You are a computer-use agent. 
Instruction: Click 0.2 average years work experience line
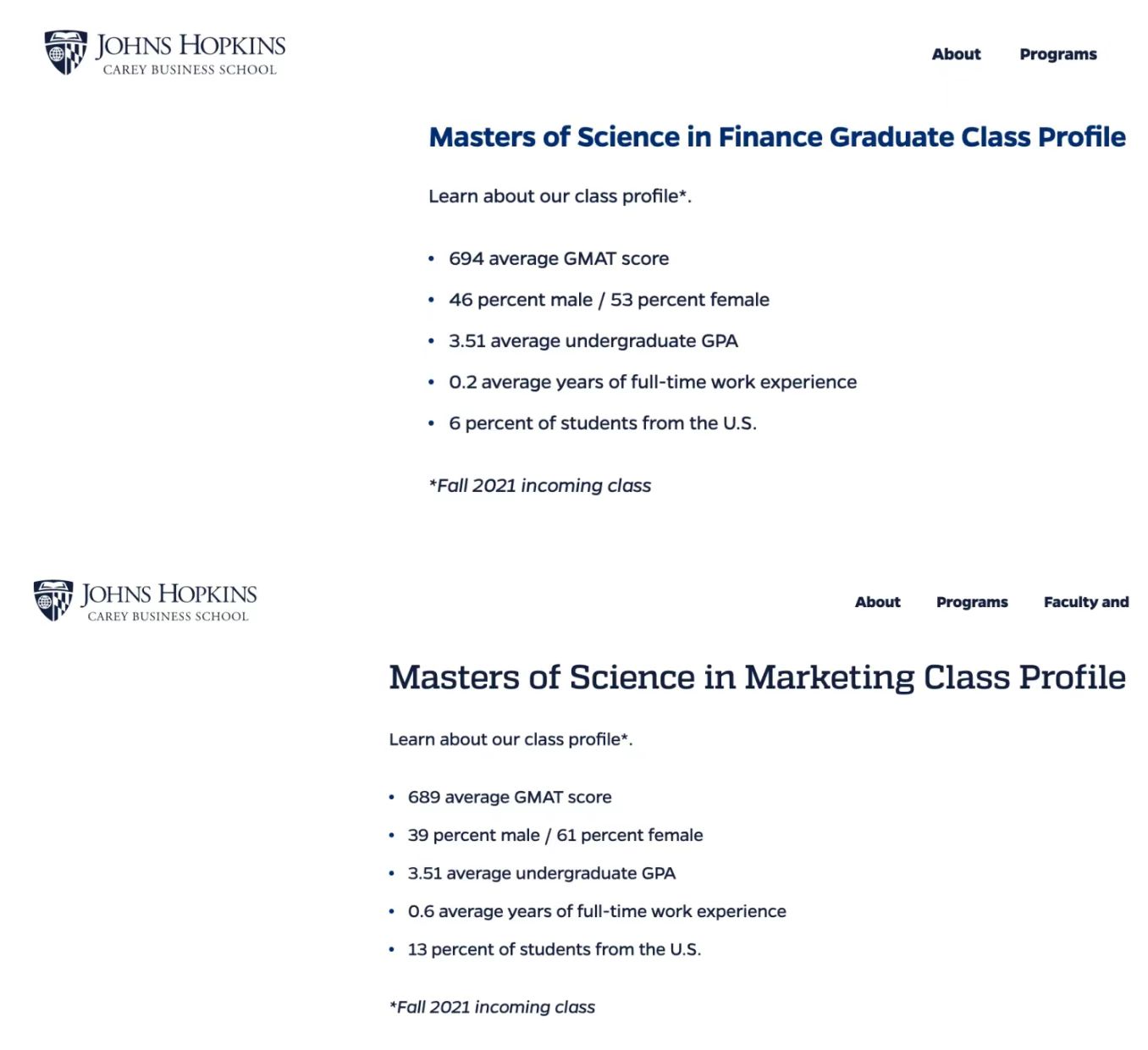pos(653,382)
